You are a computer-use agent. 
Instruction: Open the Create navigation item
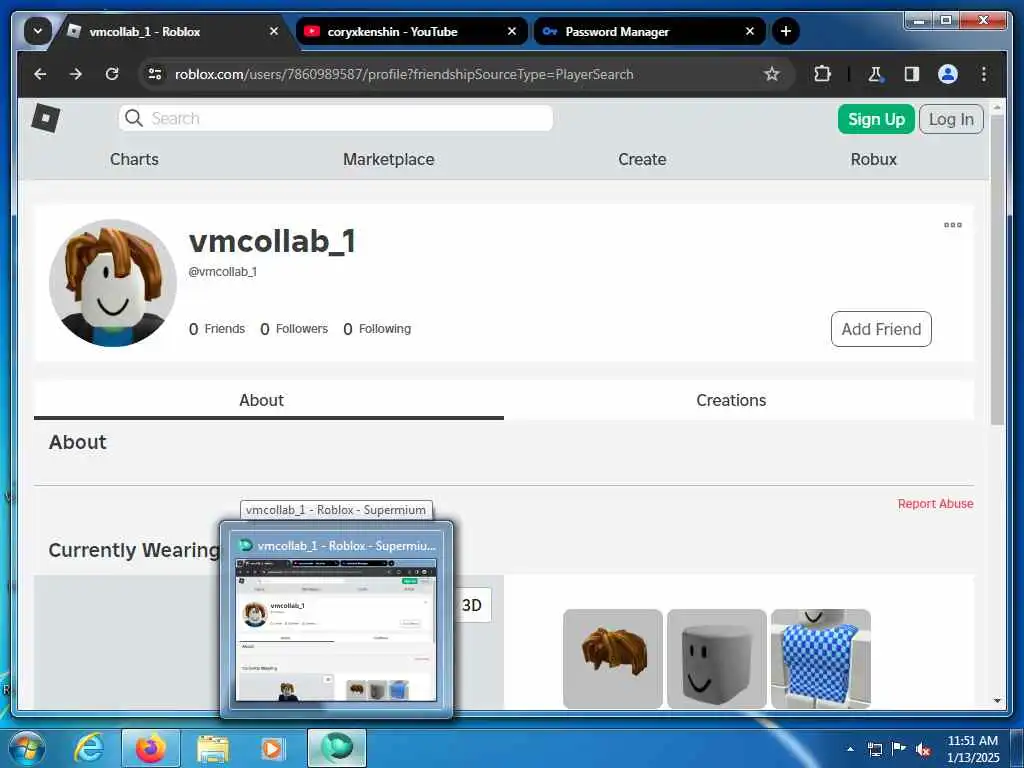point(642,159)
